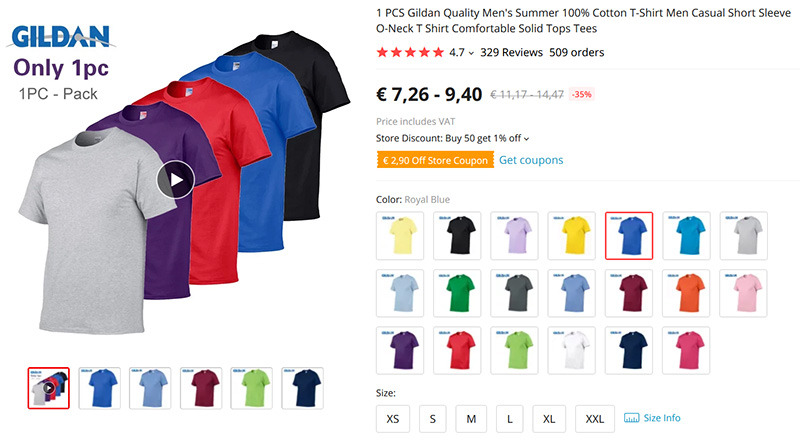Open the navy t-shirt gallery thumbnail
800x441 pixels.
[303, 388]
